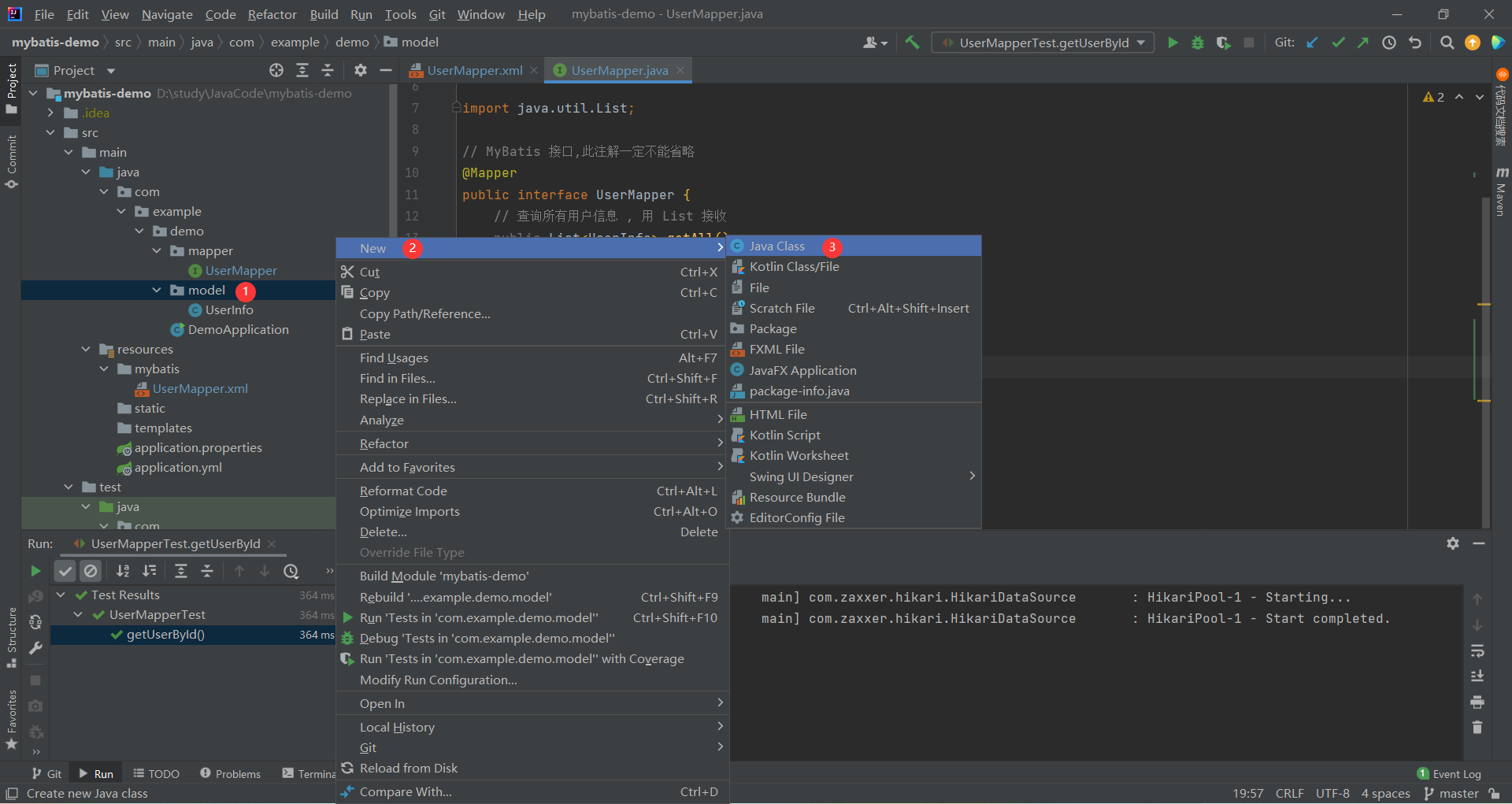The height and width of the screenshot is (804, 1512).
Task: Expand the .idea folder
Action: click(x=50, y=113)
